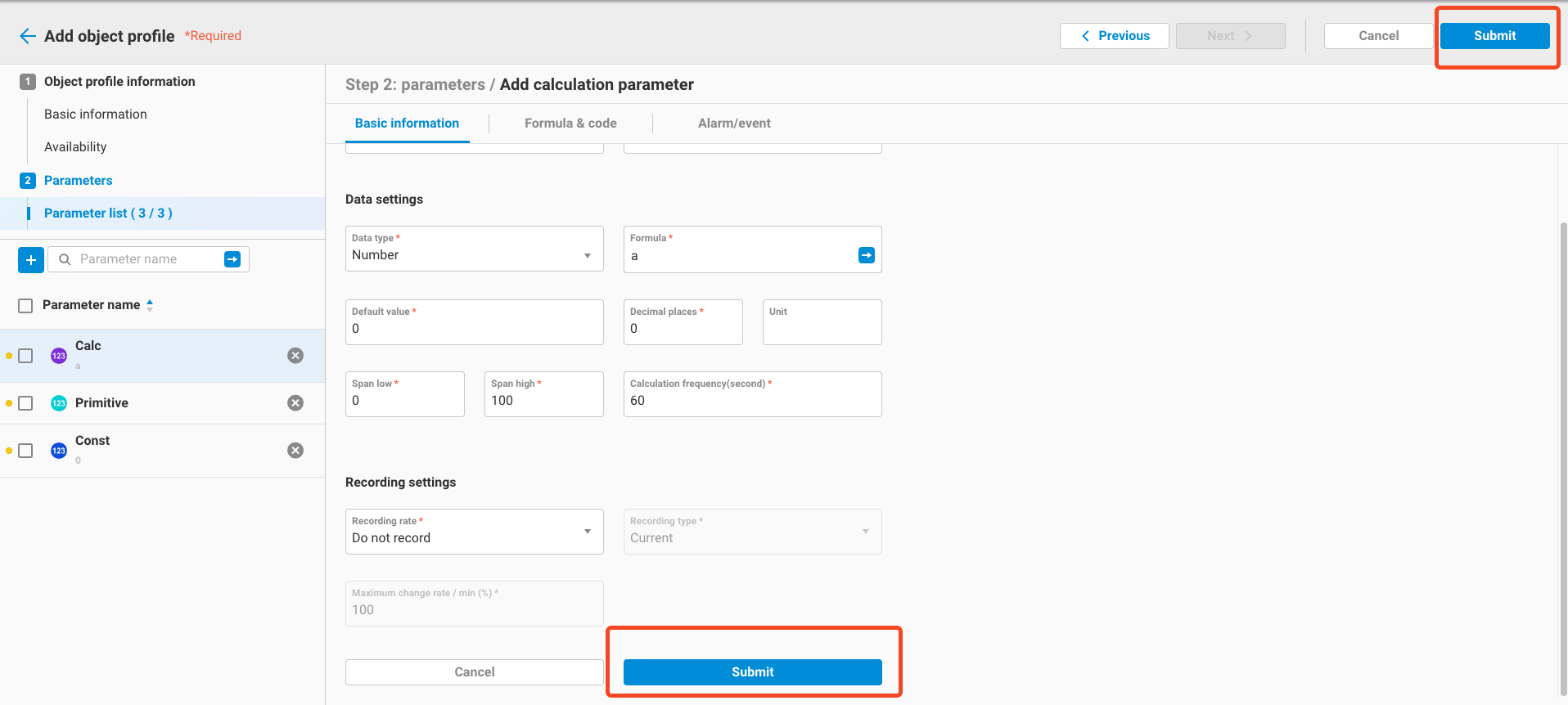The image size is (1568, 705).
Task: Check the Primitive parameter checkbox
Action: (26, 403)
